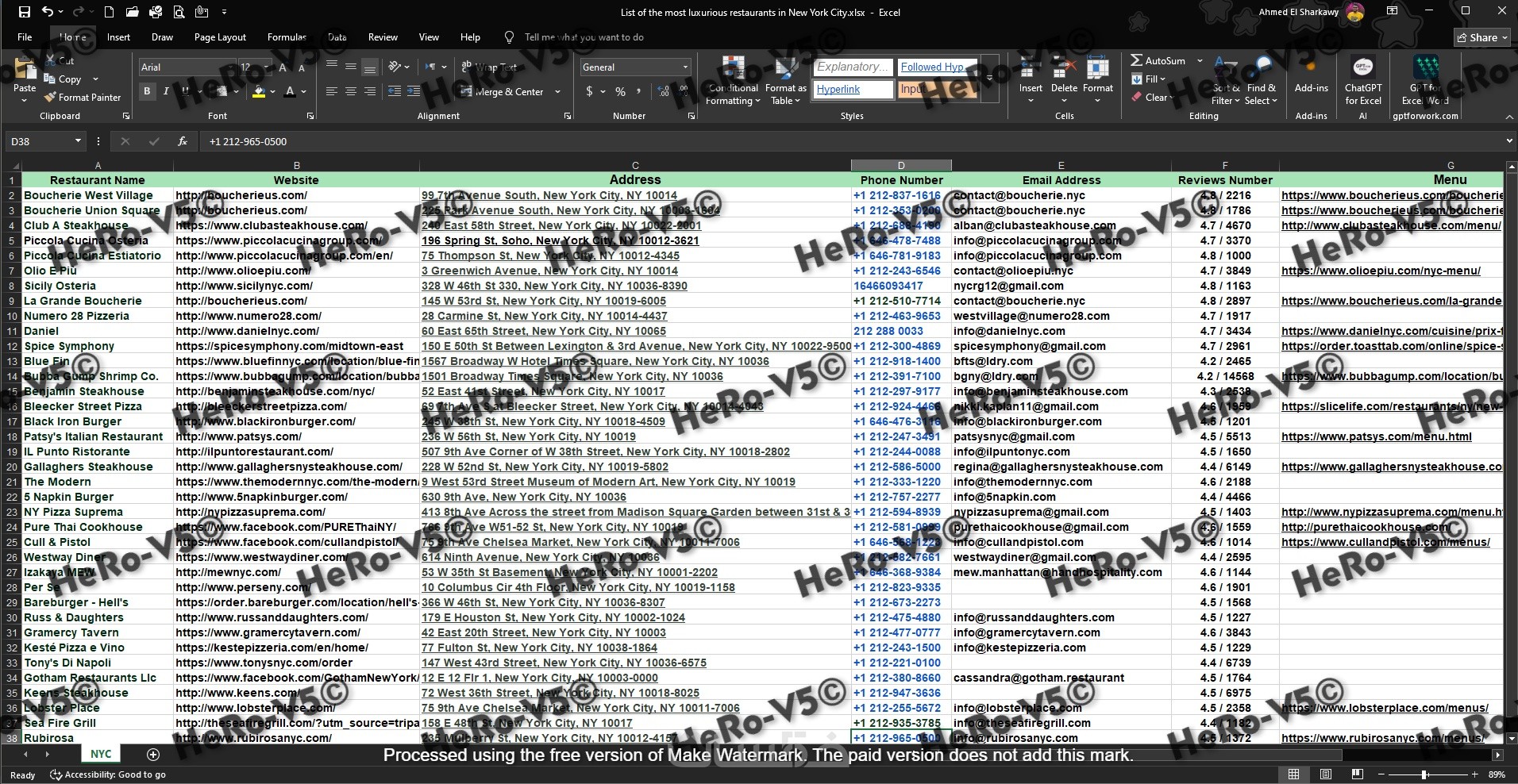Open the Name Box dropdown
This screenshot has width=1518, height=784.
[x=78, y=141]
